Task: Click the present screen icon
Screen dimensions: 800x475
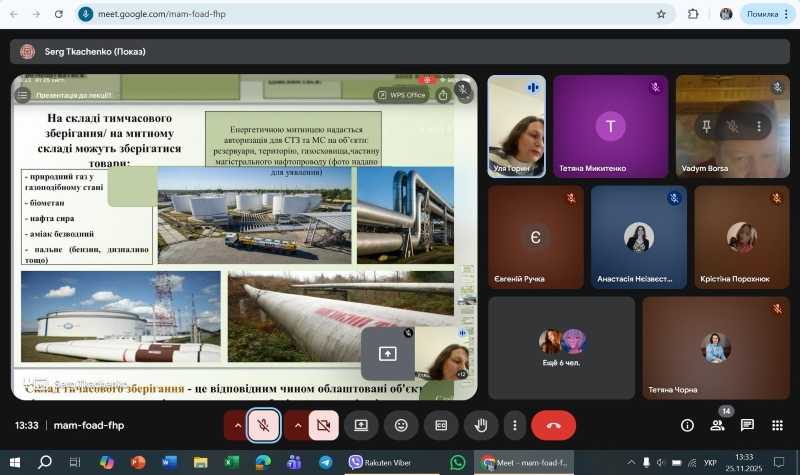Action: tap(361, 425)
